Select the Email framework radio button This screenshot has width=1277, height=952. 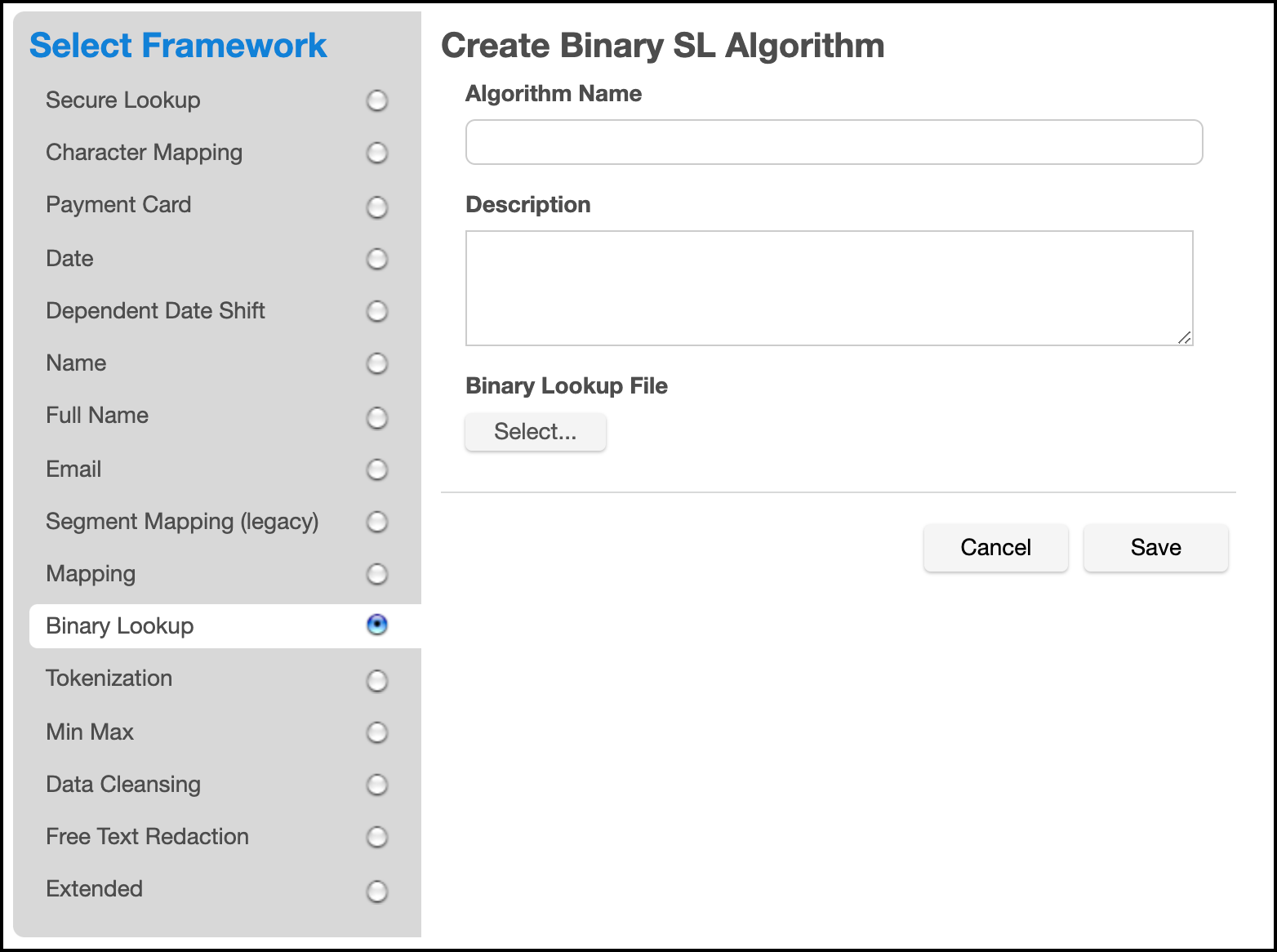pos(376,470)
